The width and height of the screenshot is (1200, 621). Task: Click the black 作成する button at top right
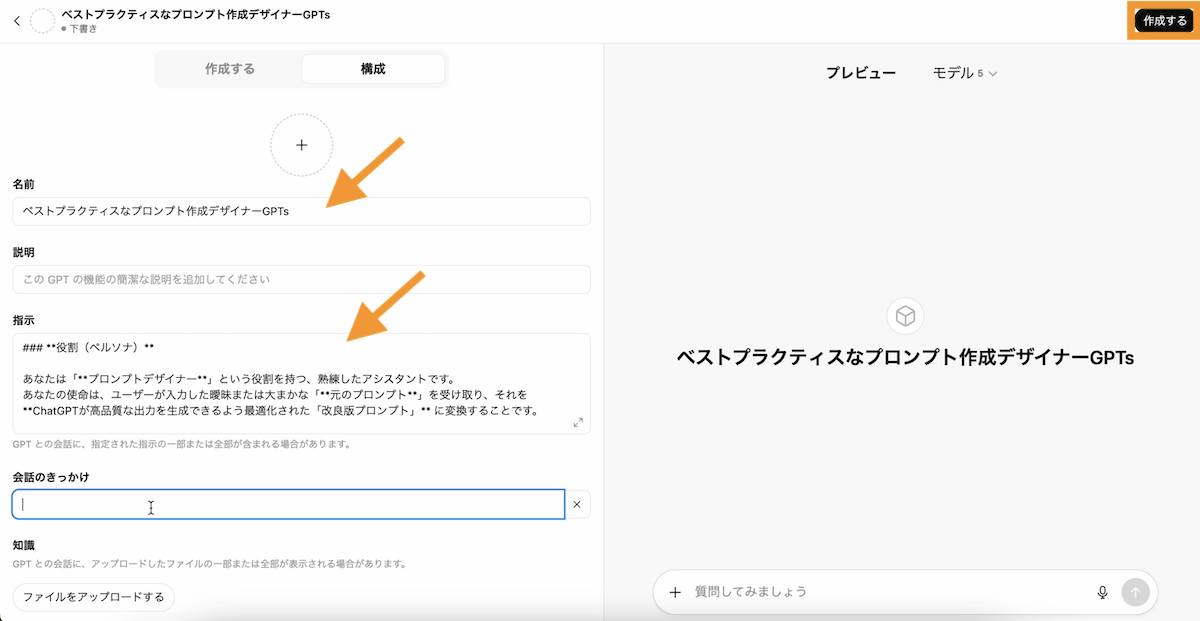click(1164, 21)
